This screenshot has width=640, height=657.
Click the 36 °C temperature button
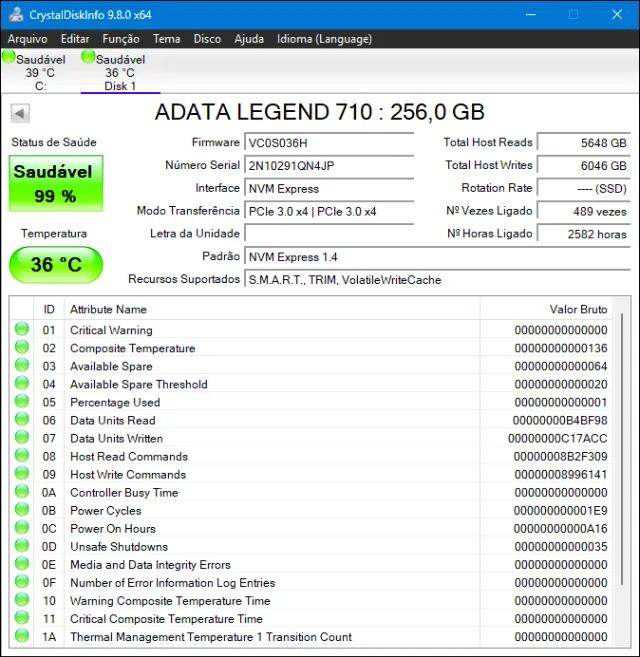pos(56,265)
